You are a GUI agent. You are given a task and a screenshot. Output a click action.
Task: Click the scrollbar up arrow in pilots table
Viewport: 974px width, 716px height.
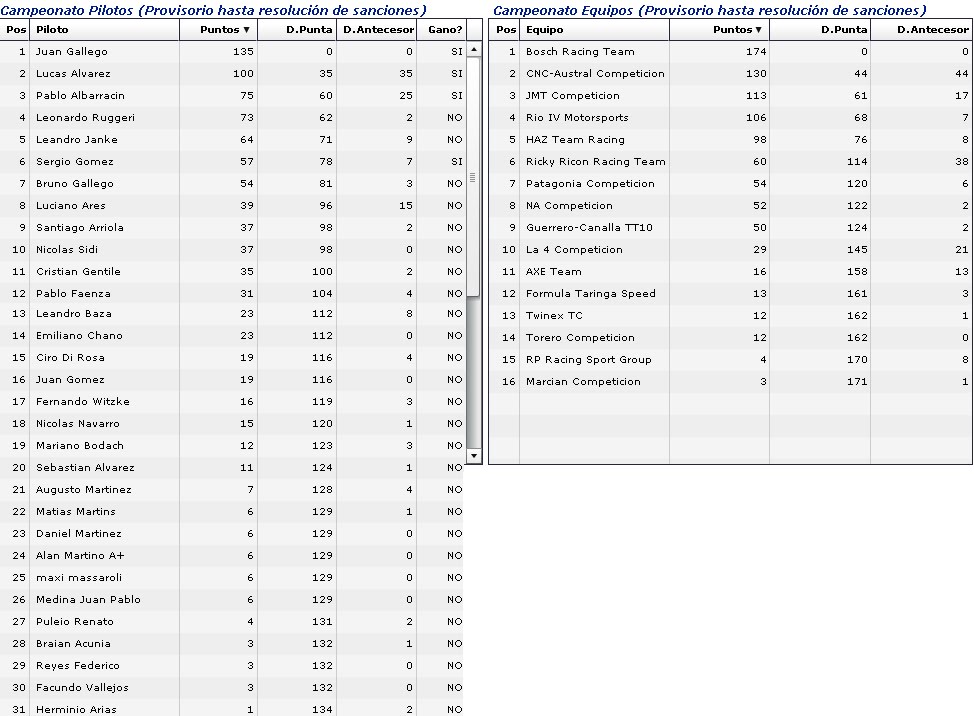coord(474,49)
